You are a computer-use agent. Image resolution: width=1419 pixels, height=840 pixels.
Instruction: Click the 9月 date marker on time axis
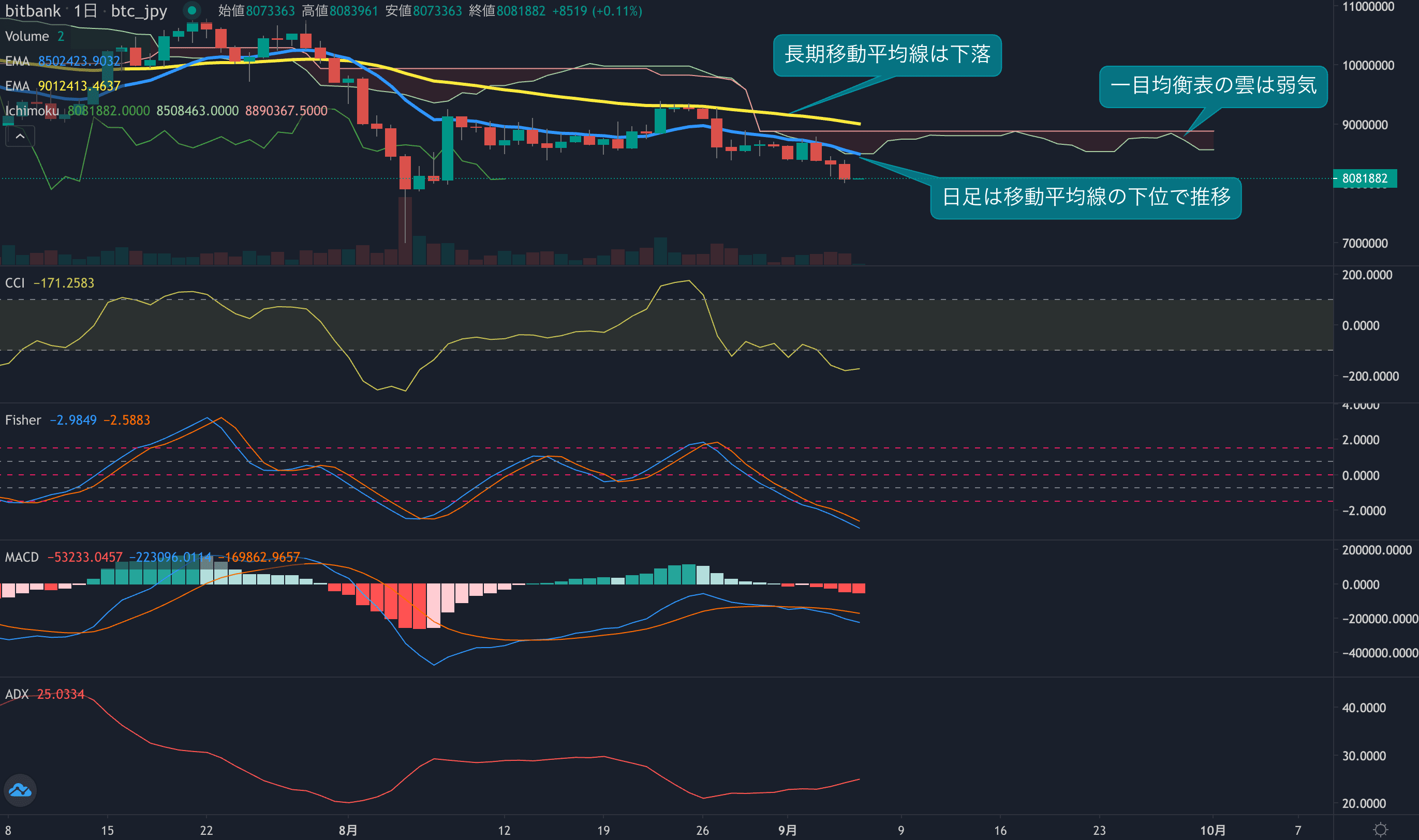[x=787, y=830]
